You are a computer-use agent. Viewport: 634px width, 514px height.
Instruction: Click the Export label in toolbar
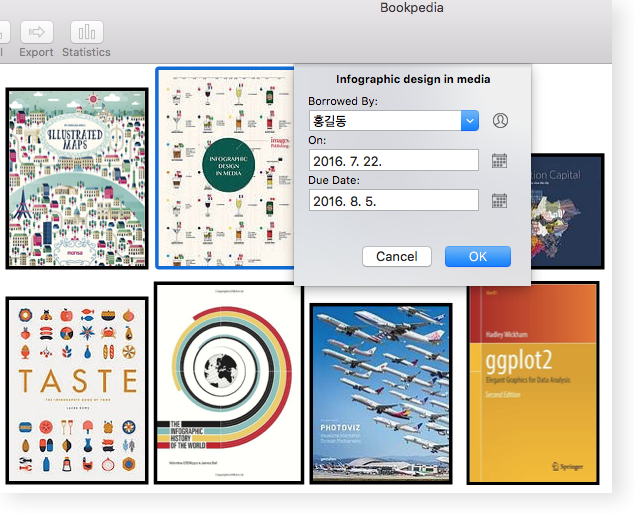pos(36,52)
